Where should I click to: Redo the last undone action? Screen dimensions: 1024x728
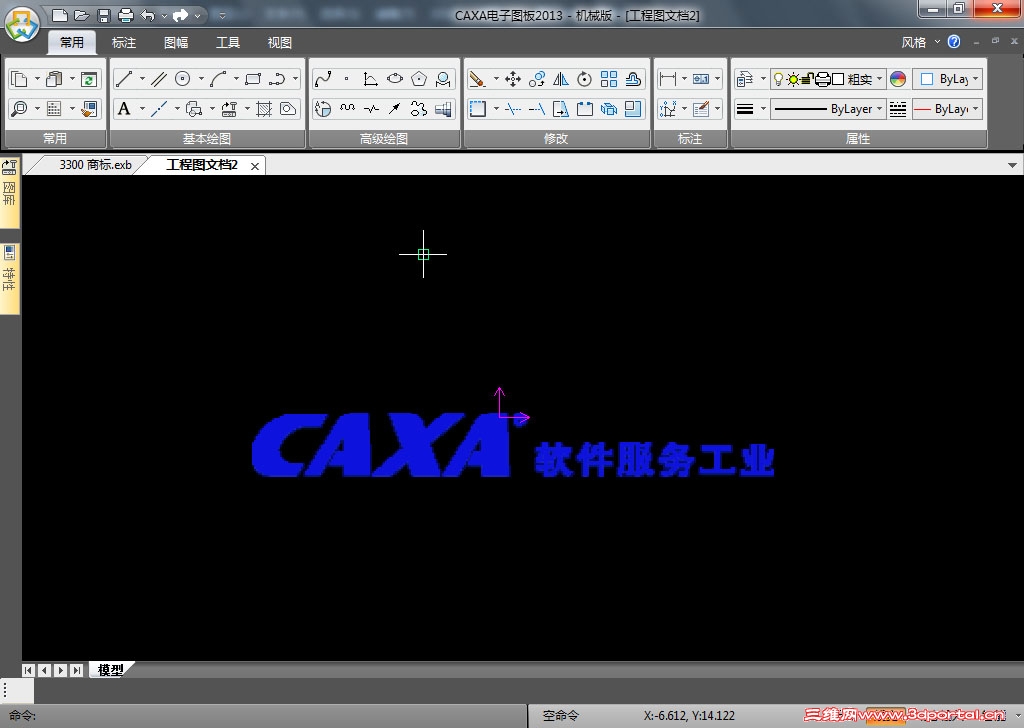tap(181, 15)
